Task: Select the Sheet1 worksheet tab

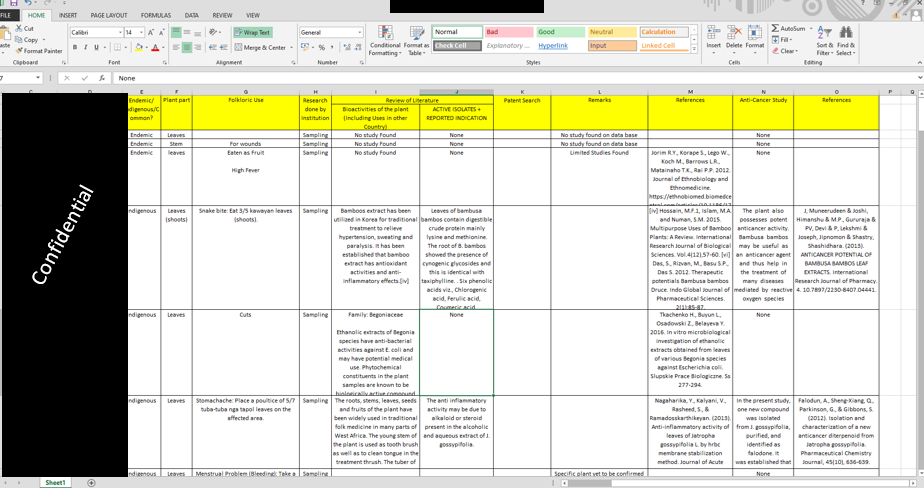Action: point(55,483)
